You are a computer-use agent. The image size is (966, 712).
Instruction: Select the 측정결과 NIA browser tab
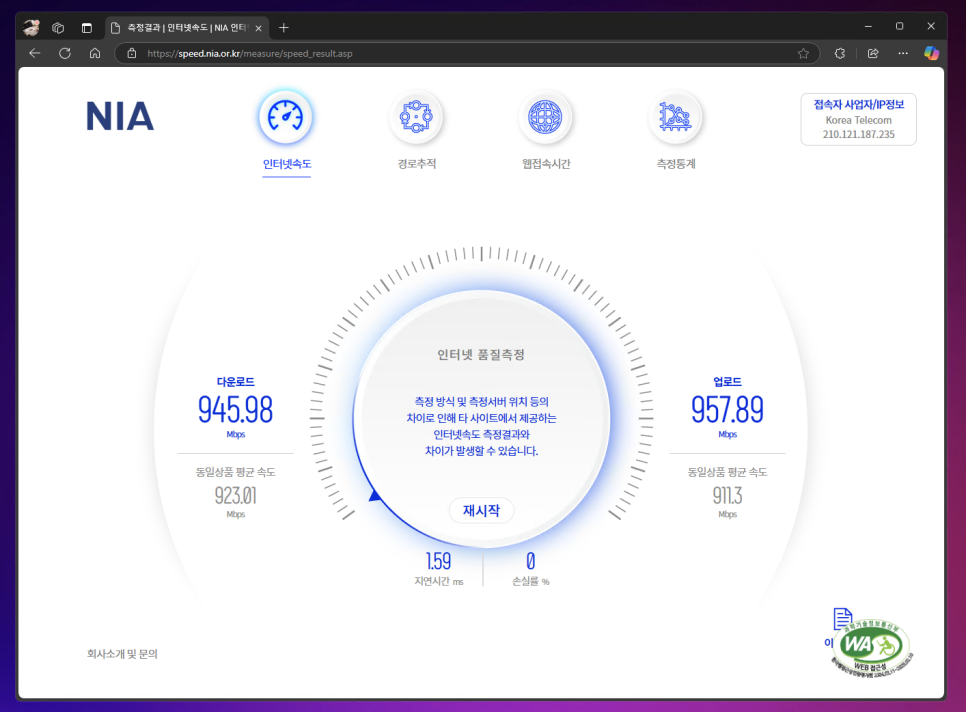pyautogui.click(x=187, y=28)
